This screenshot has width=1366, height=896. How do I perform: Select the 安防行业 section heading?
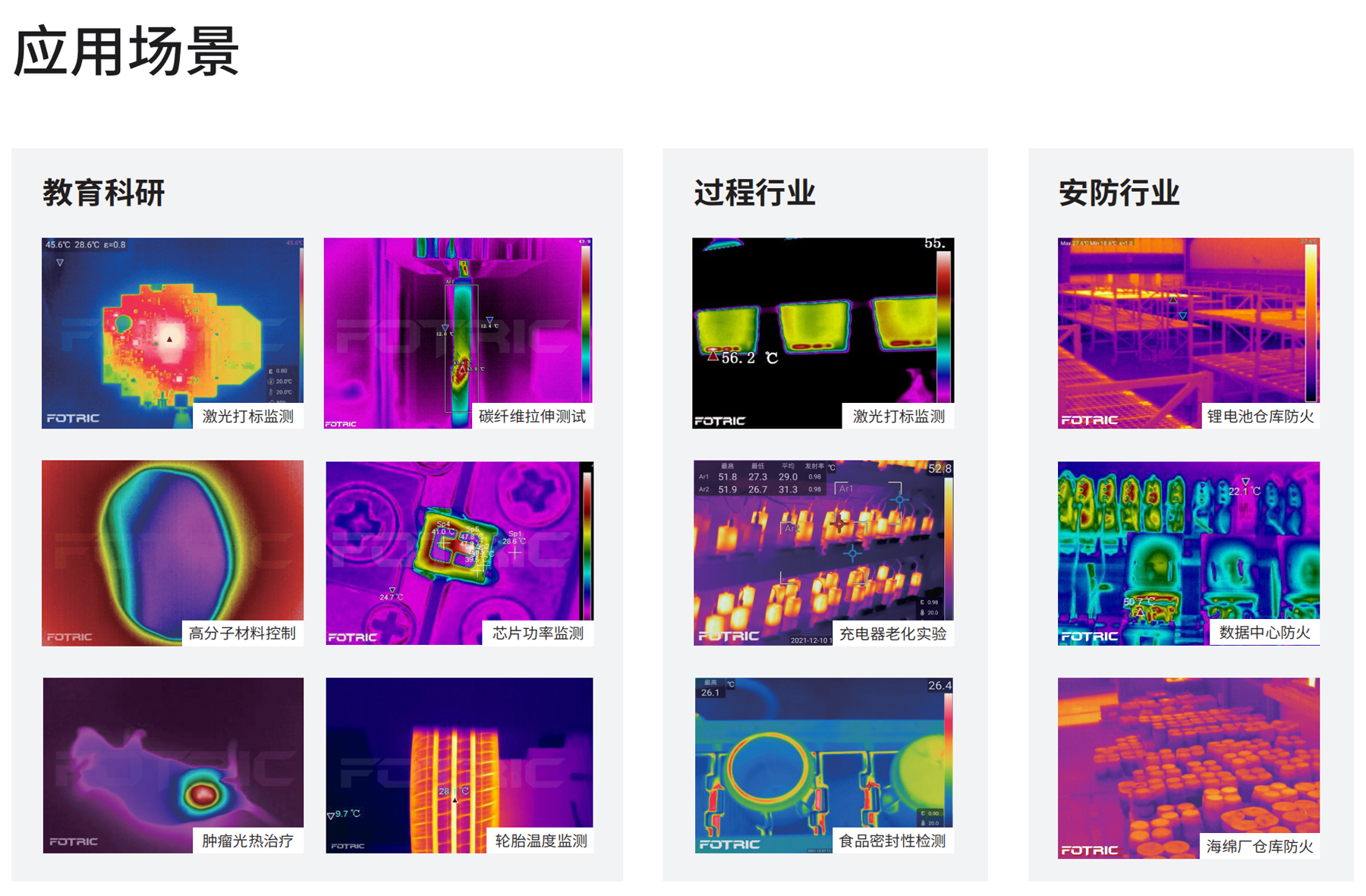(x=1119, y=193)
